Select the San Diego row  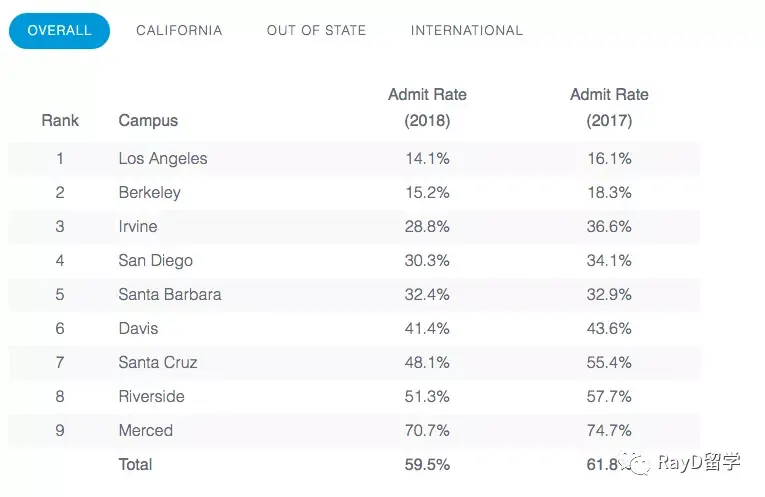coord(354,260)
